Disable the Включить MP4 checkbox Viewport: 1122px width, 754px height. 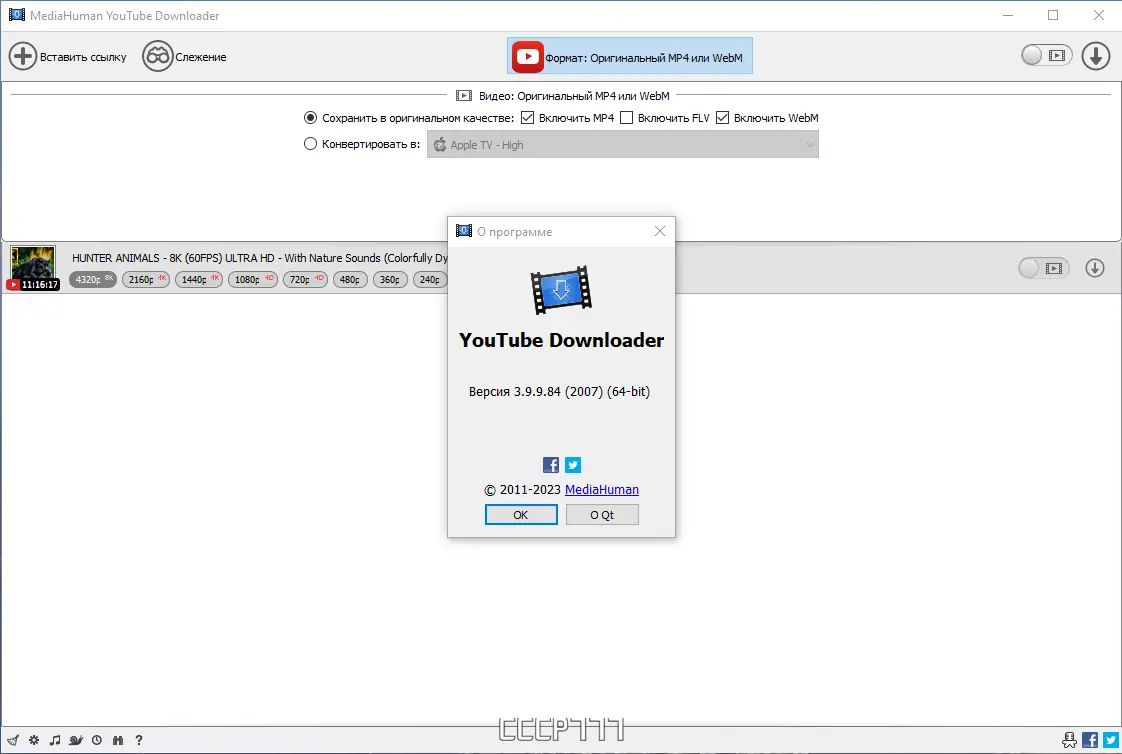[526, 118]
